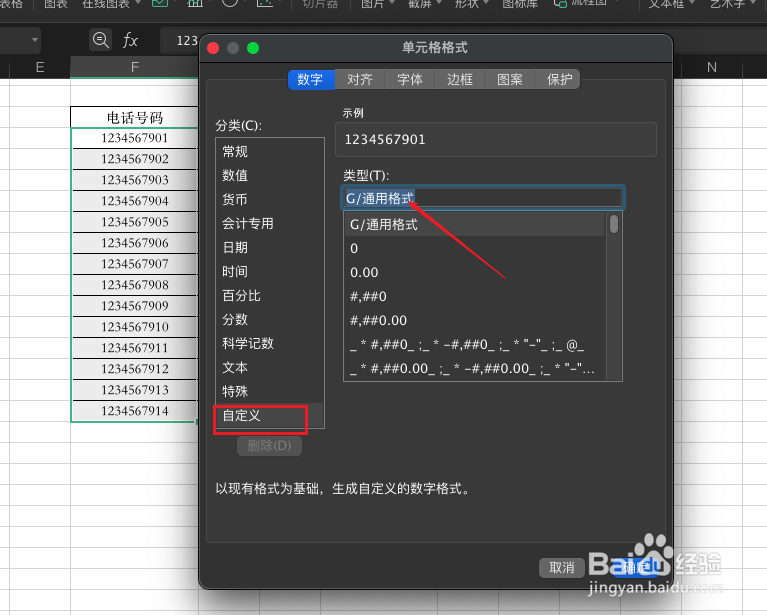The image size is (767, 615).
Task: Select 会计专用 category
Action: pos(269,224)
